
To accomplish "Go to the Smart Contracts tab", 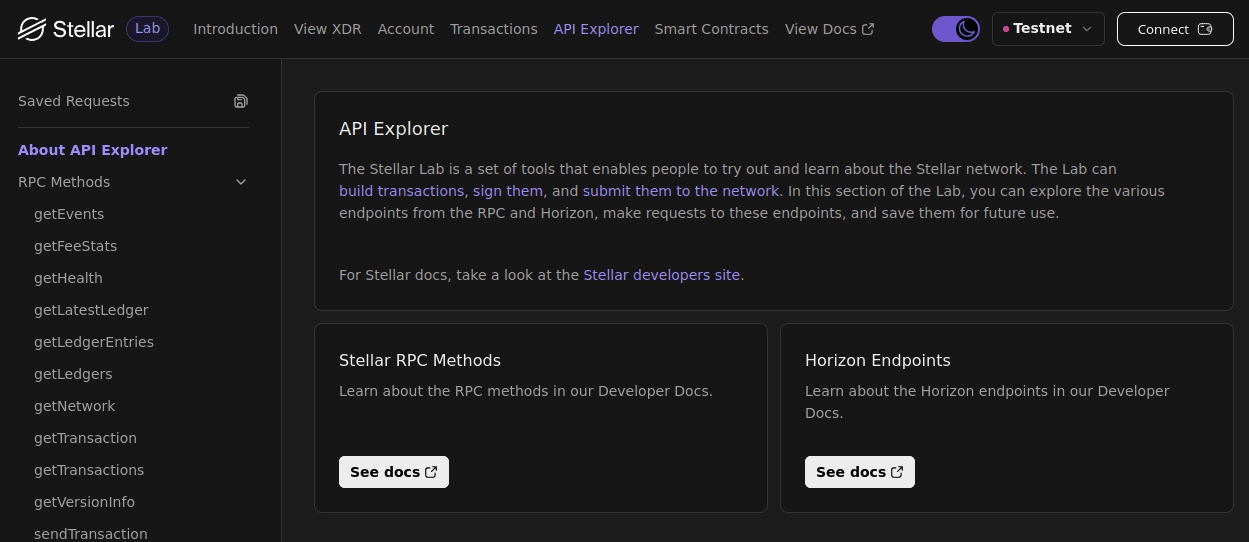I will 711,29.
